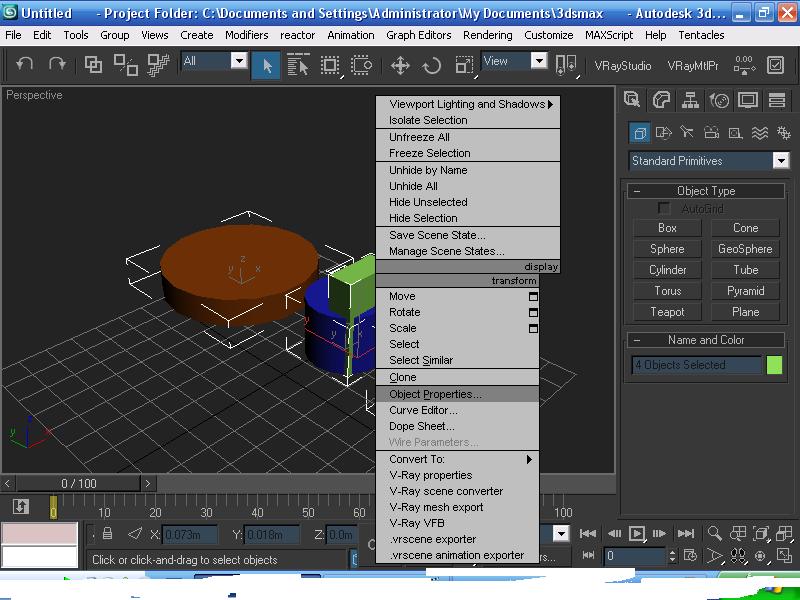800x600 pixels.
Task: Toggle the Selection Lock padlock
Action: click(107, 534)
